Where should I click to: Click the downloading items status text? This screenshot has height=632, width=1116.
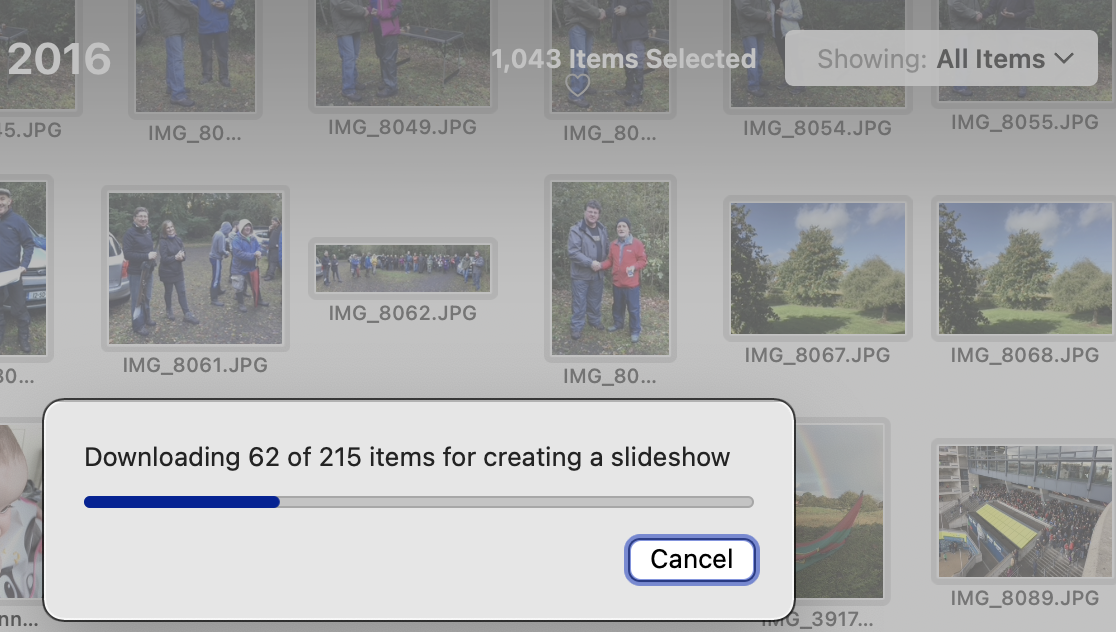(407, 458)
